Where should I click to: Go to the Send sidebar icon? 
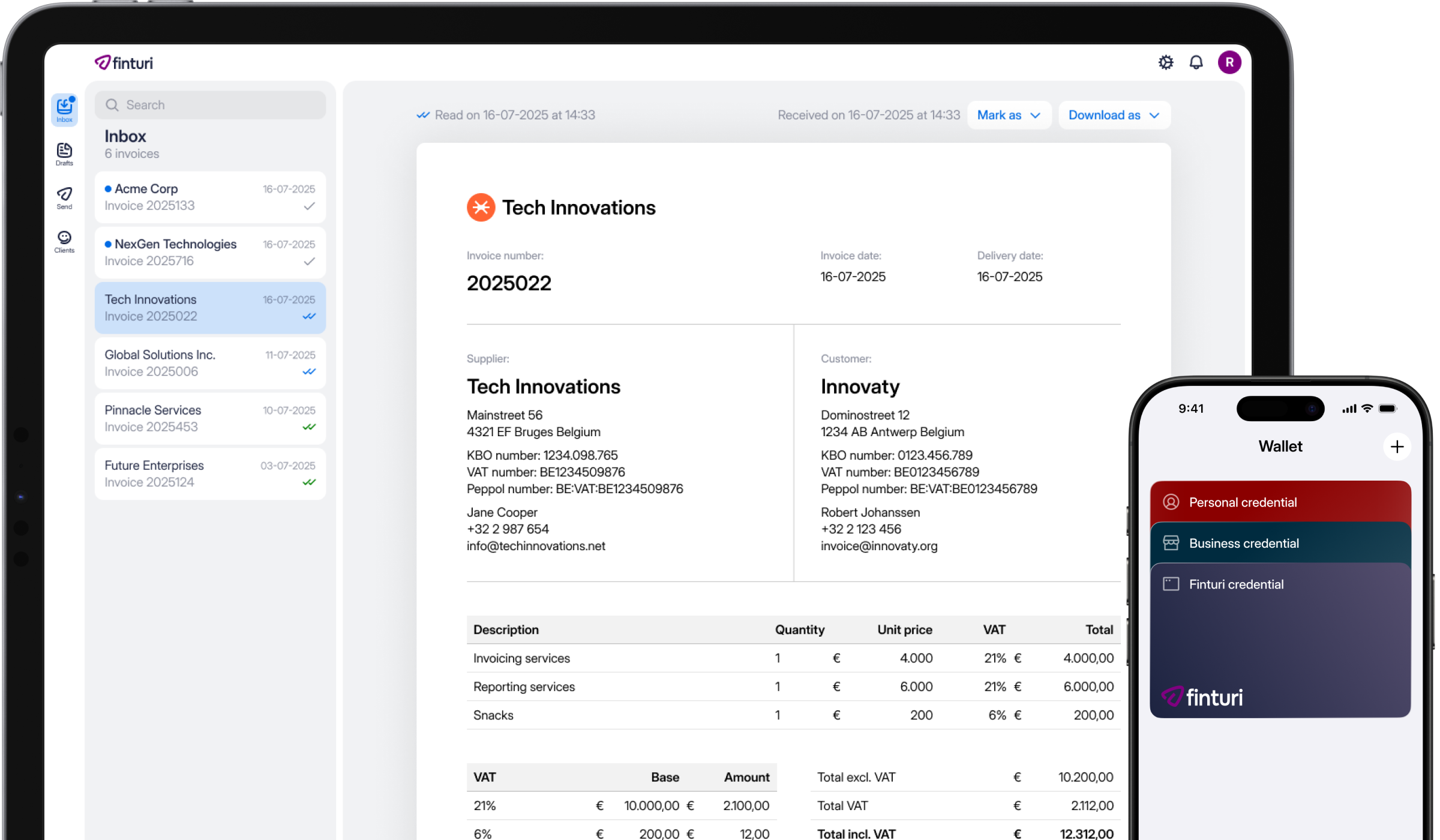(x=64, y=197)
